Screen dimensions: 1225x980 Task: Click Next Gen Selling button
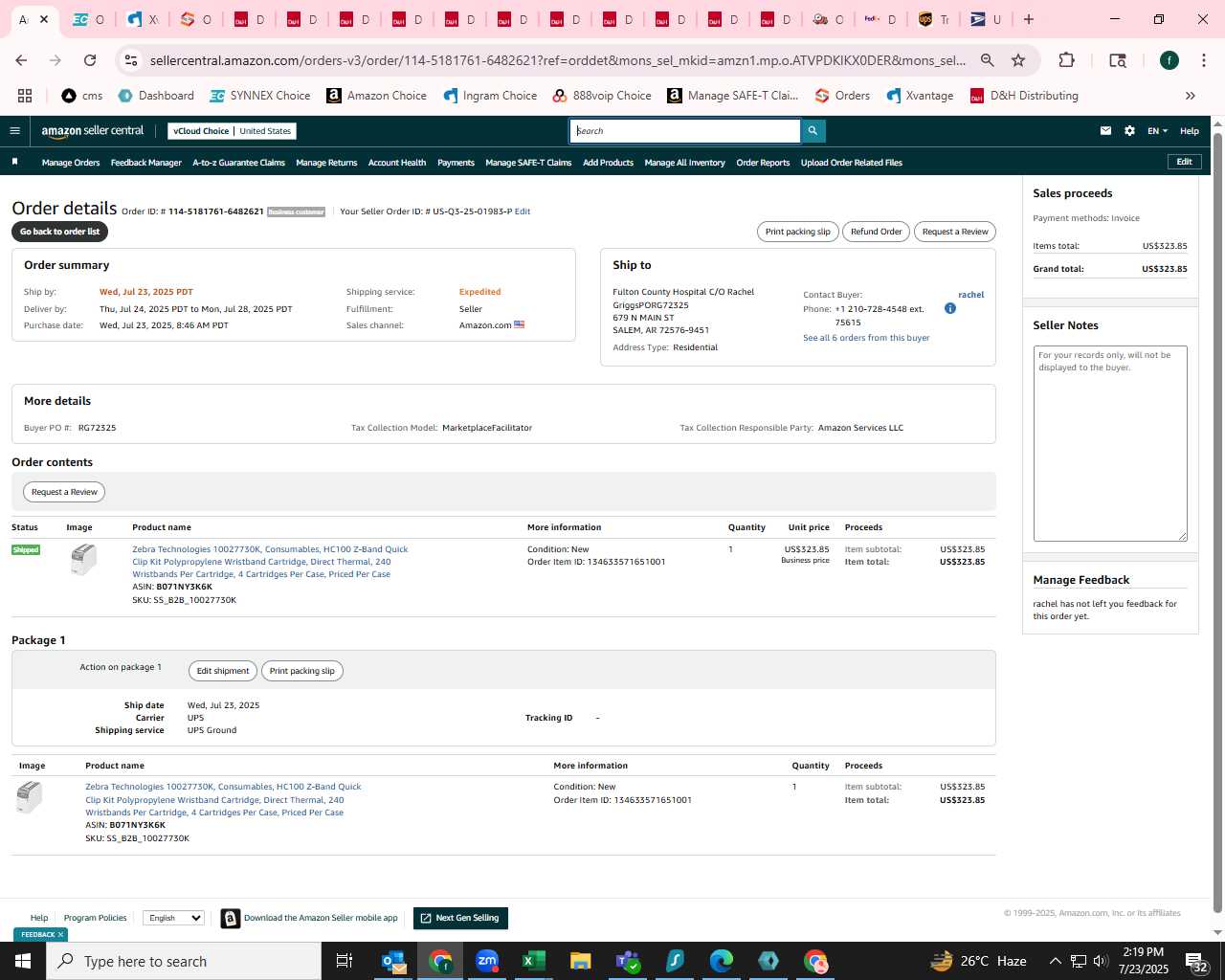pos(460,918)
